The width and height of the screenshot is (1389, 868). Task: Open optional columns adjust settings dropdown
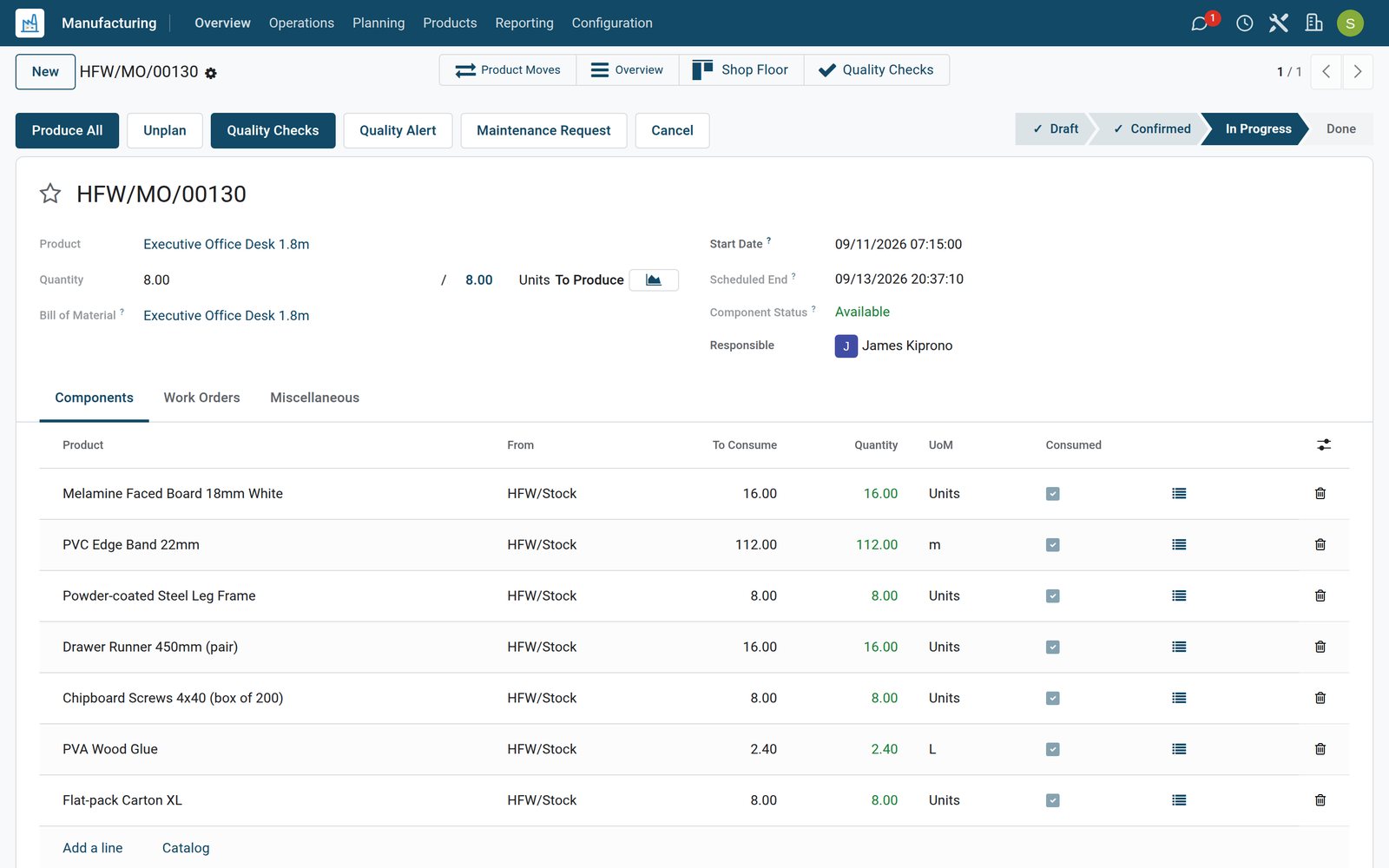[x=1324, y=444]
